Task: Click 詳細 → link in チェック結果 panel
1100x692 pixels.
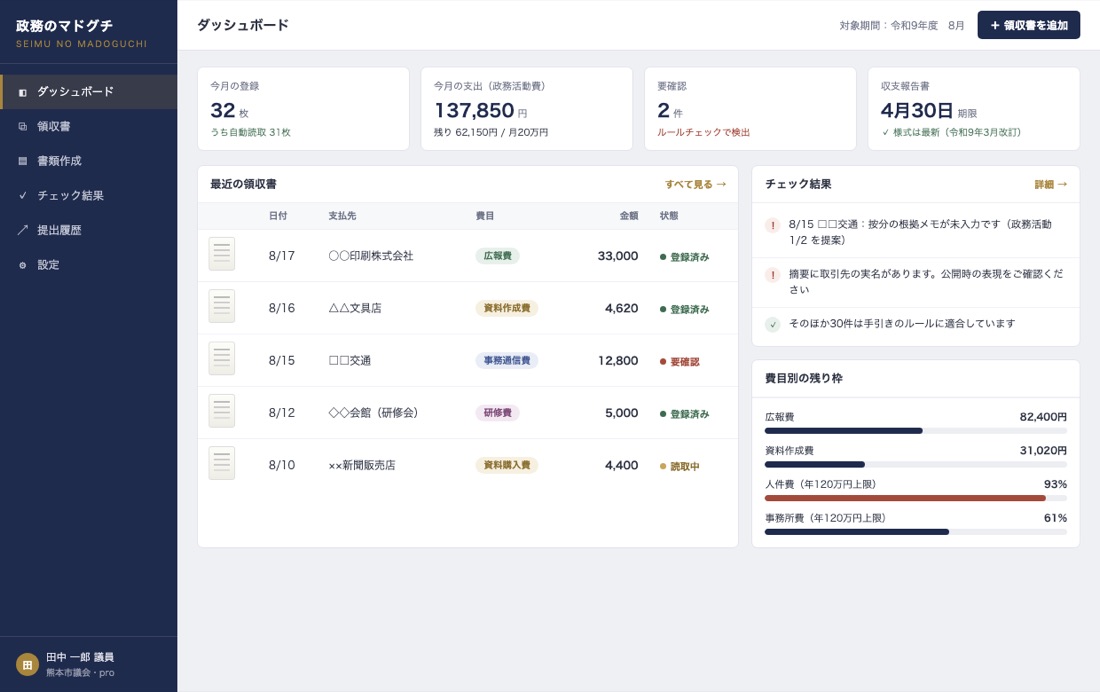Action: [1051, 184]
